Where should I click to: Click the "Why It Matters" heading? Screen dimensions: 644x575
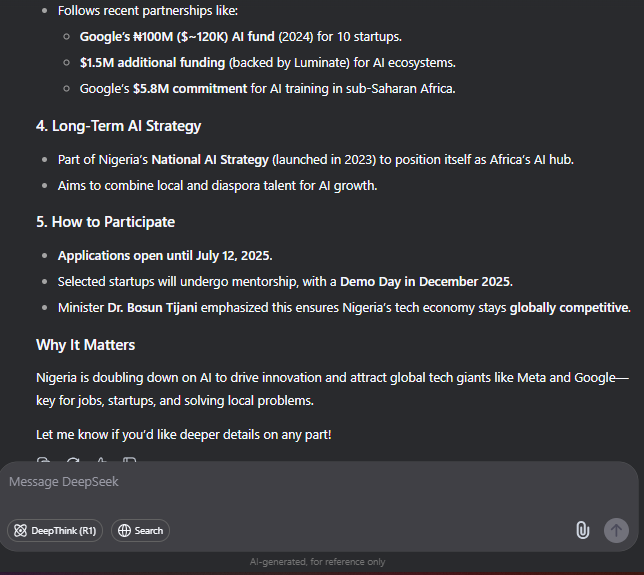coord(85,345)
